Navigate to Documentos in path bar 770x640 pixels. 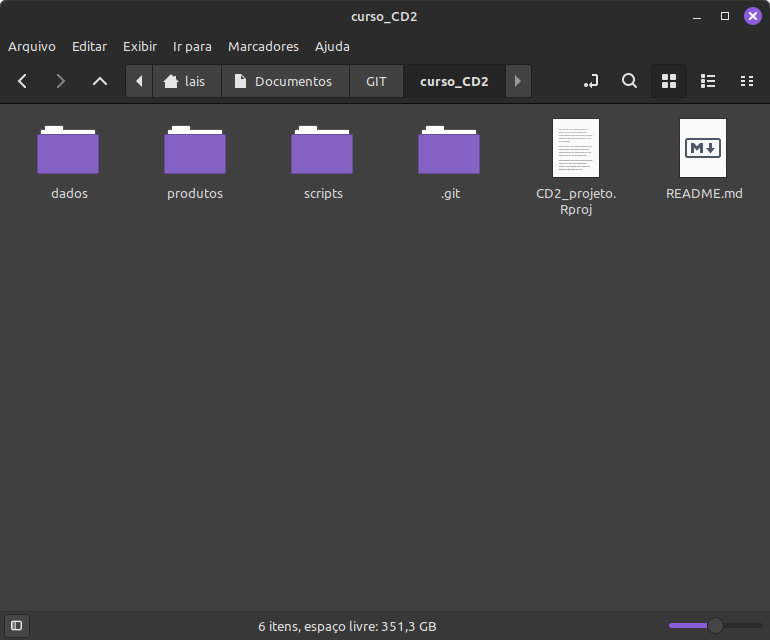[x=284, y=81]
